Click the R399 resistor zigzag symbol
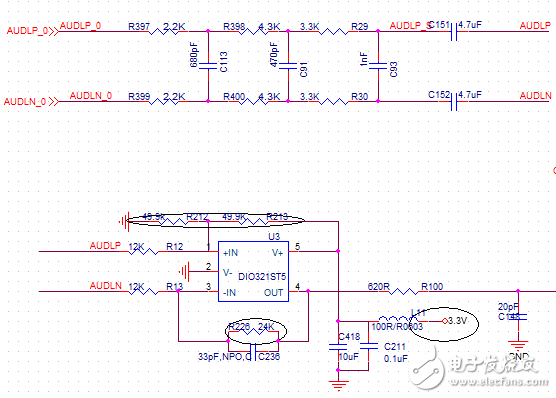 click(163, 102)
